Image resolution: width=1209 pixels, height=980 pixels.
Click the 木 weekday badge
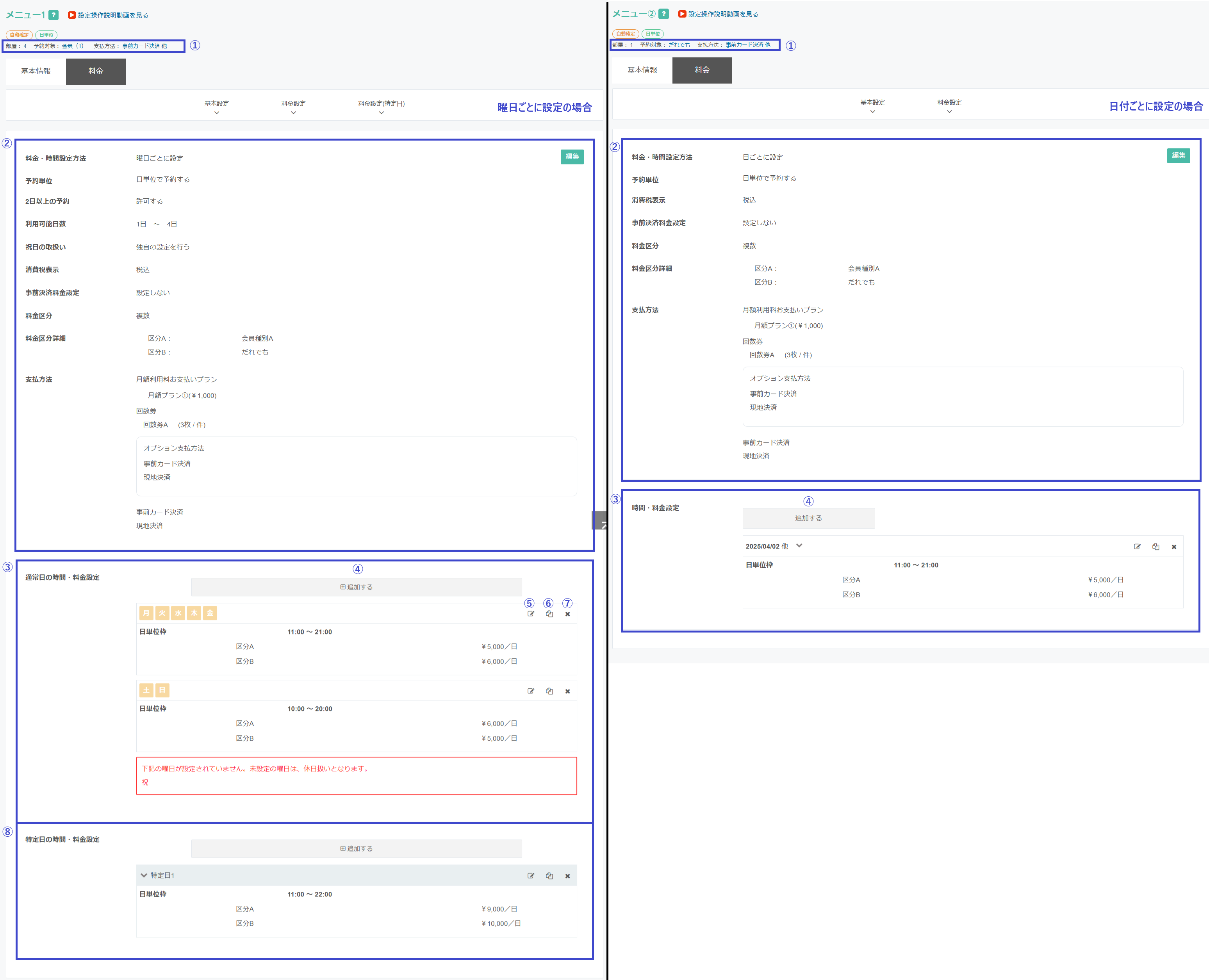pyautogui.click(x=194, y=613)
